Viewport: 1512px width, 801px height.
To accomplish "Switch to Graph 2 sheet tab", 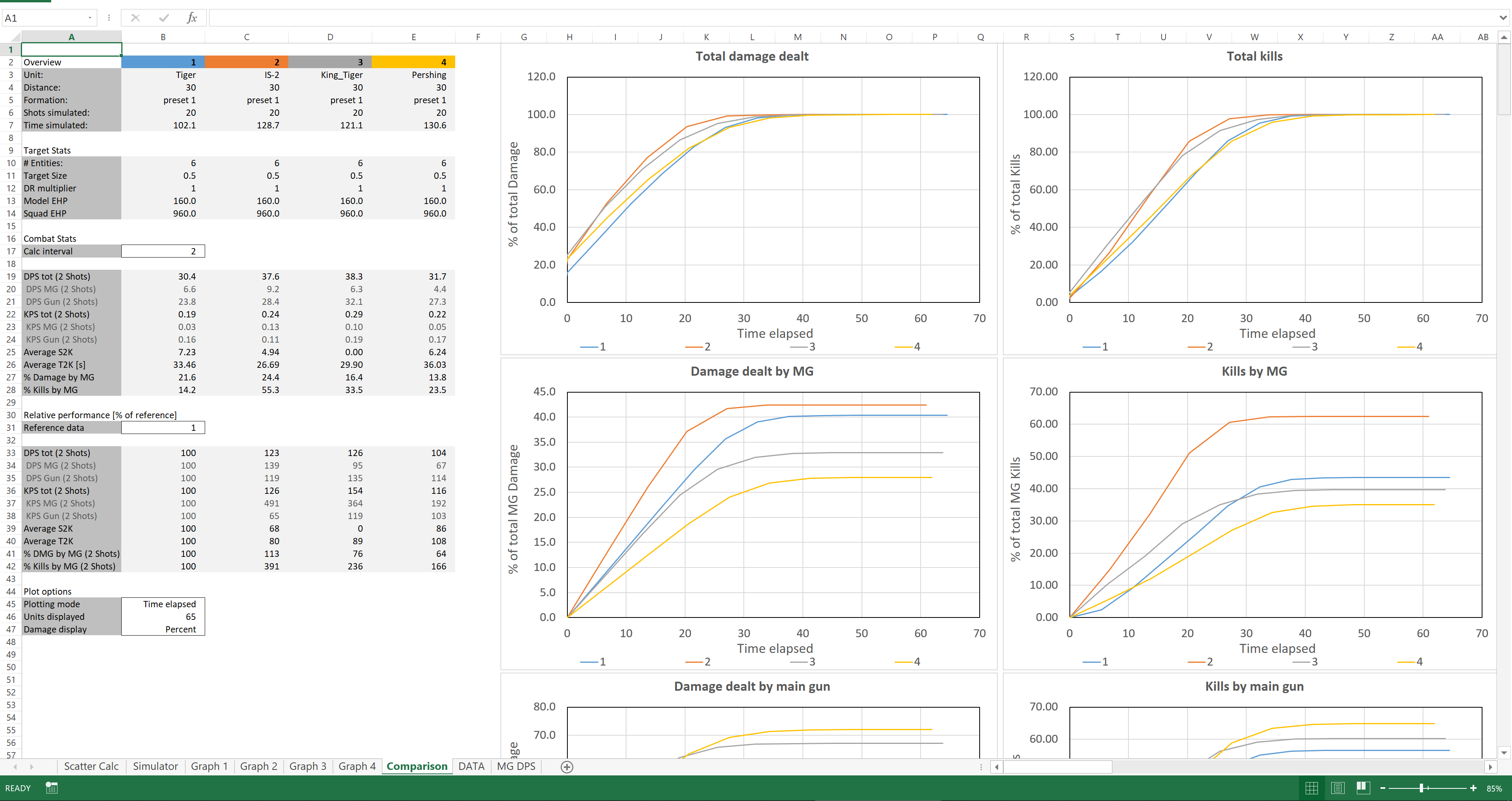I will 258,766.
